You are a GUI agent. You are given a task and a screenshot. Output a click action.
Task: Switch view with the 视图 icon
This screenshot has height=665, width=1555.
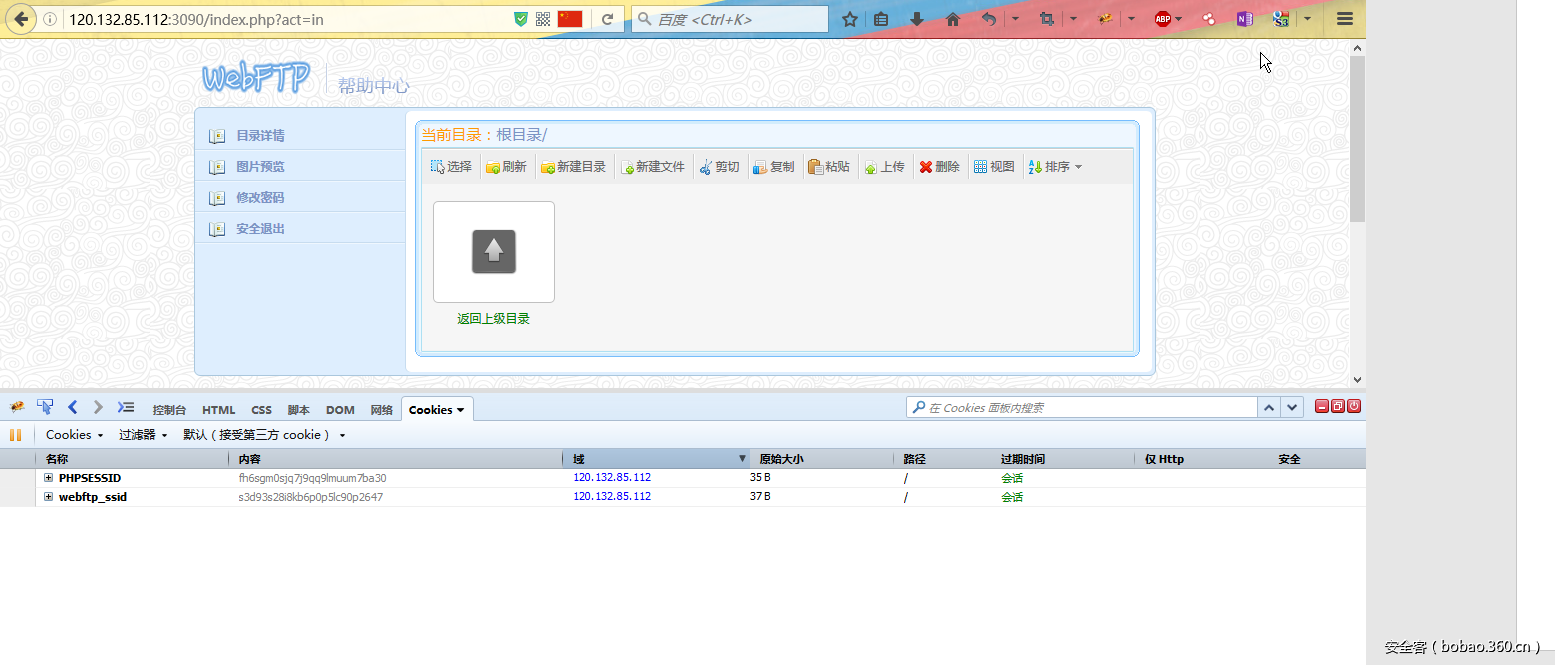994,166
